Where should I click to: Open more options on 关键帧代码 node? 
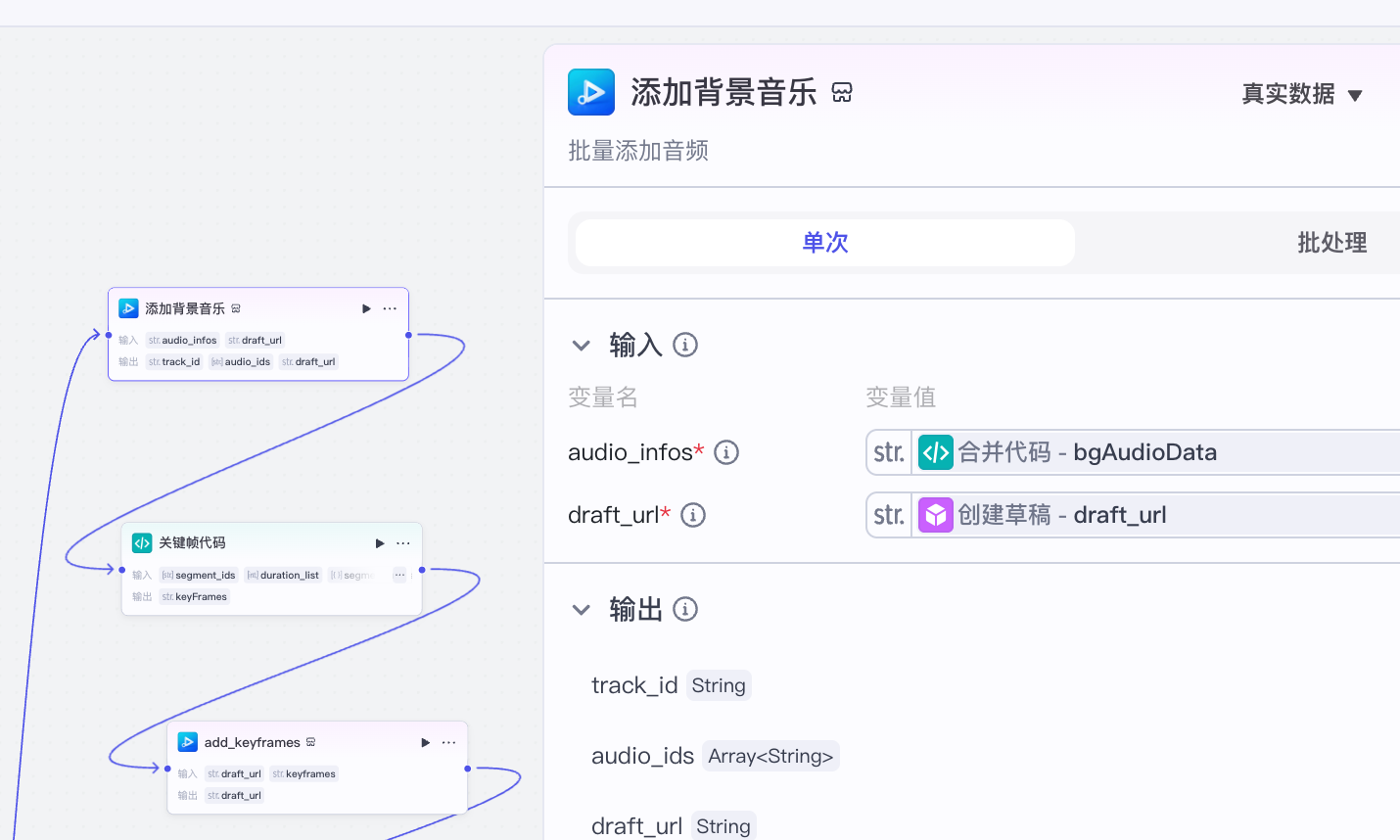(403, 543)
